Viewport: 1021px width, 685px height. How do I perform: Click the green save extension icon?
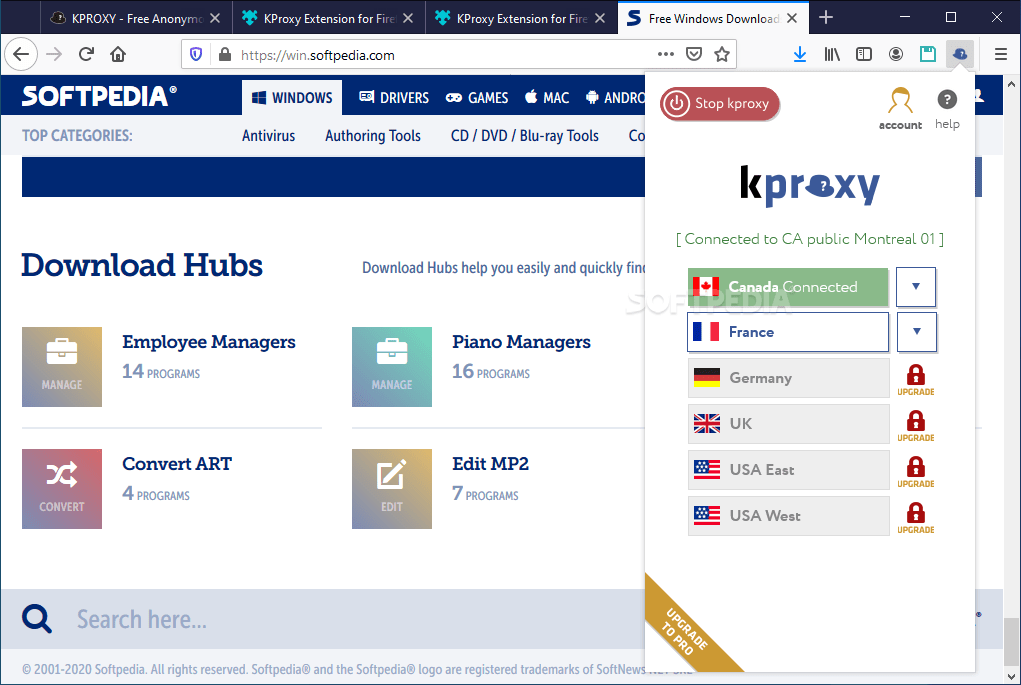tap(928, 54)
